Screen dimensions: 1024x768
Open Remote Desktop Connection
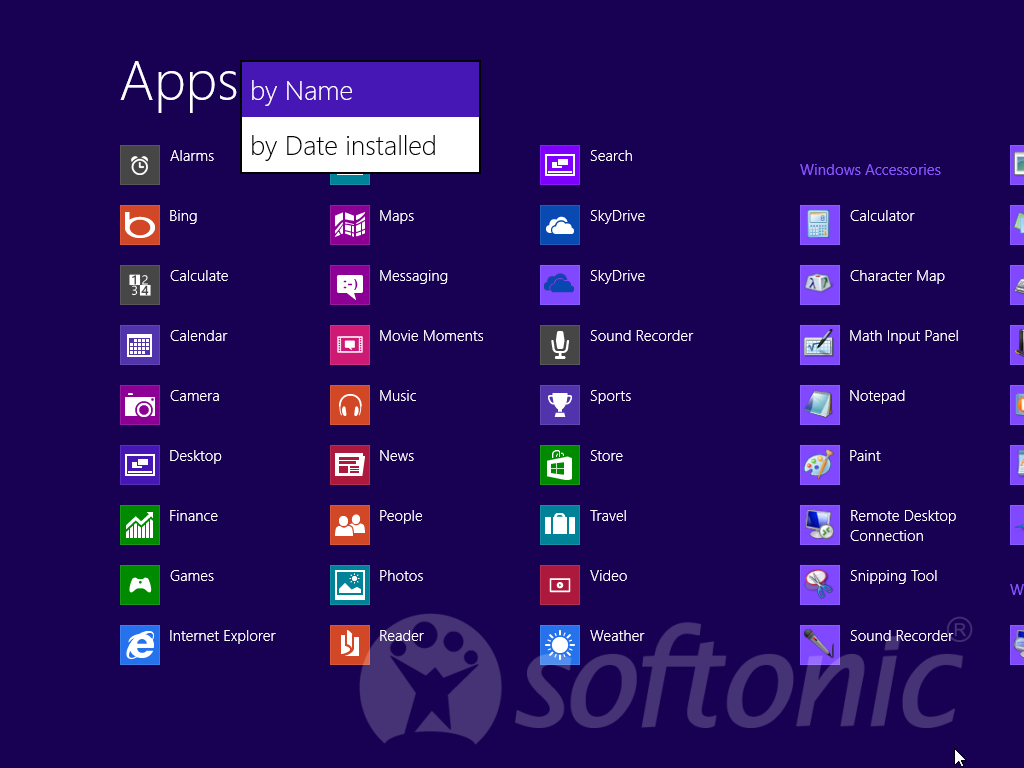click(x=820, y=525)
